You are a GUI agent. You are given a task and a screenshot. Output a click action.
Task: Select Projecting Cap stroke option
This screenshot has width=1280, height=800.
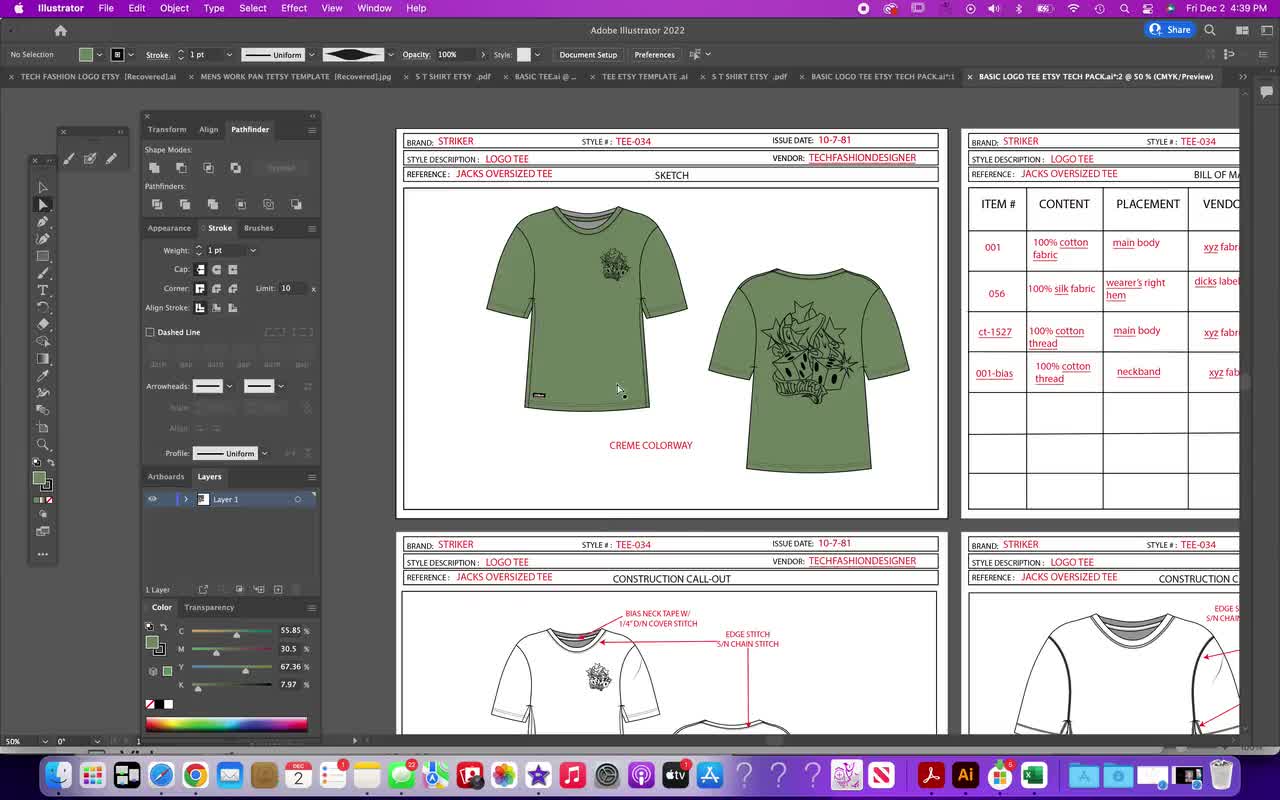233,269
